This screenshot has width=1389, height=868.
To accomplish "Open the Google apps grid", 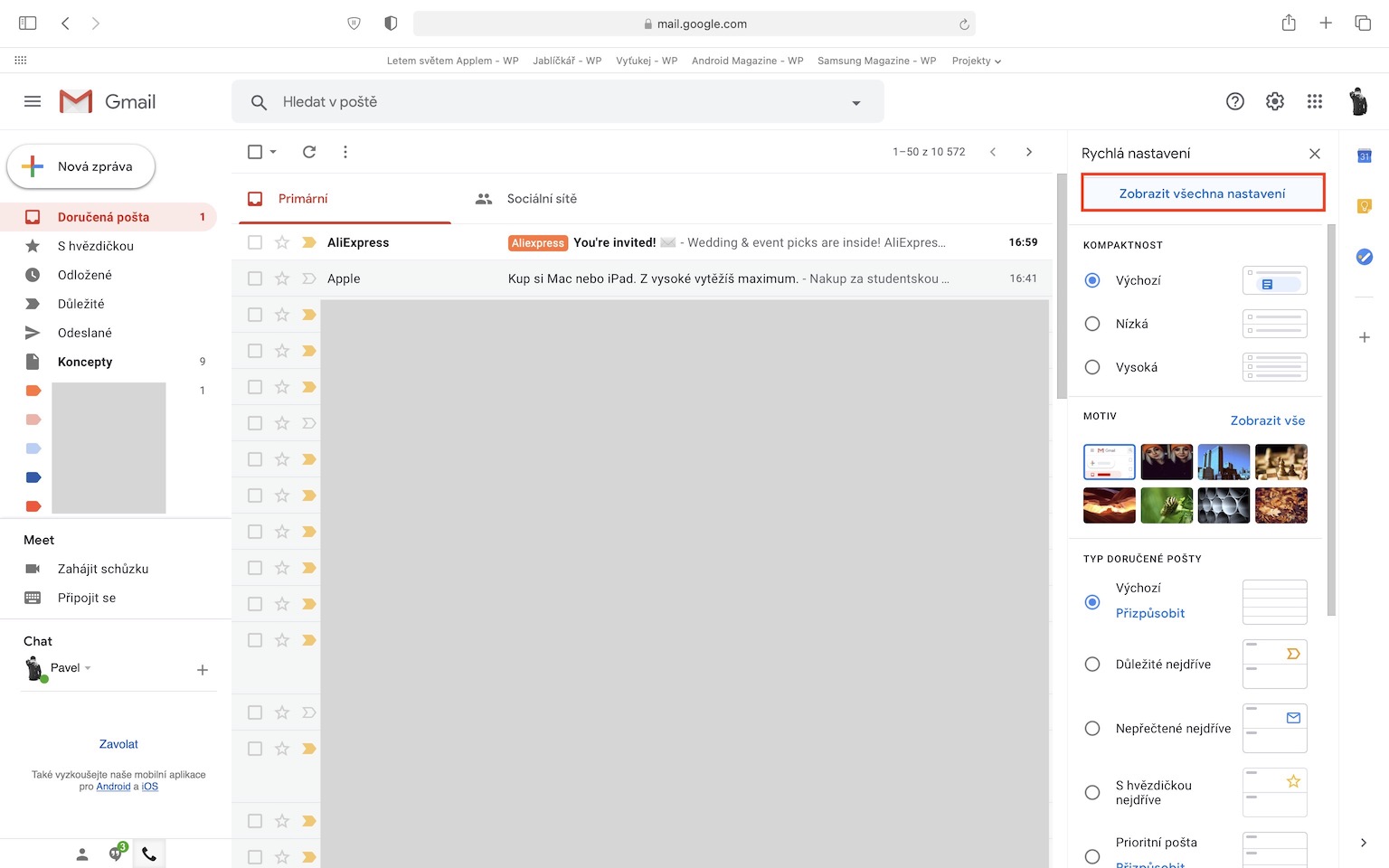I will (x=1315, y=101).
